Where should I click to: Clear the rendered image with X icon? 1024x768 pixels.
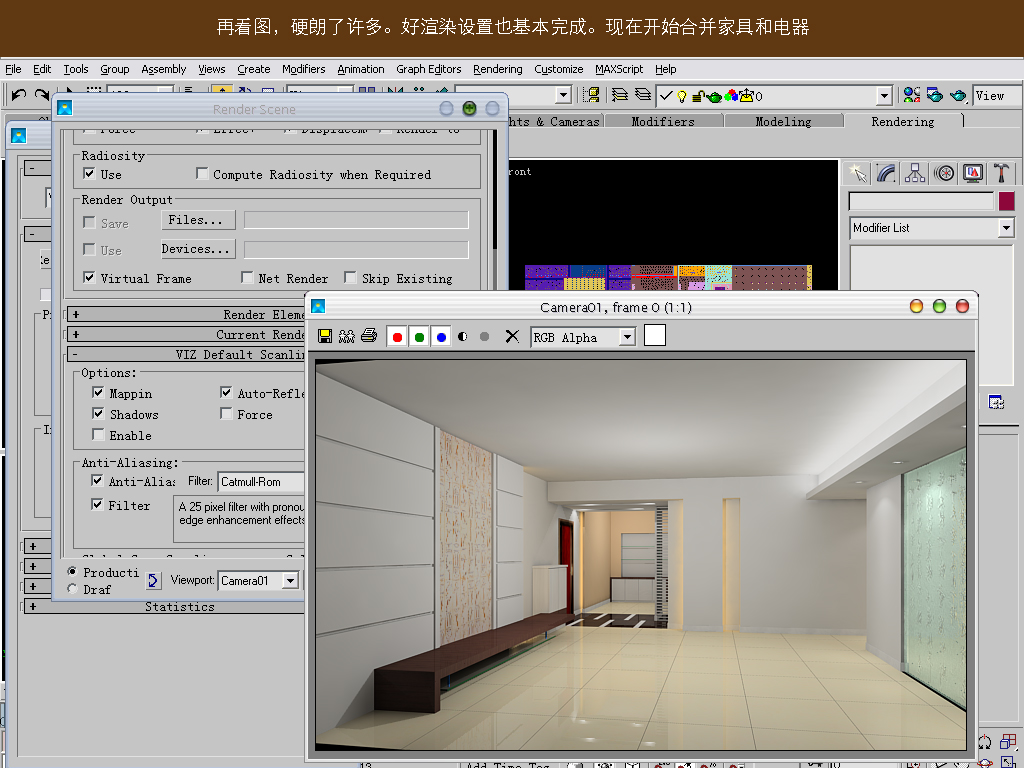512,336
